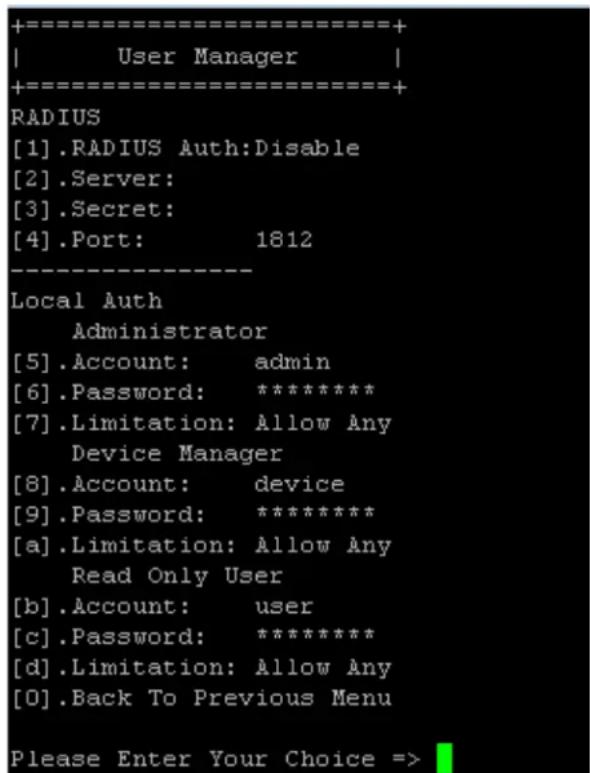Click the Local Auth section heading
The height and width of the screenshot is (773, 590).
(x=86, y=301)
